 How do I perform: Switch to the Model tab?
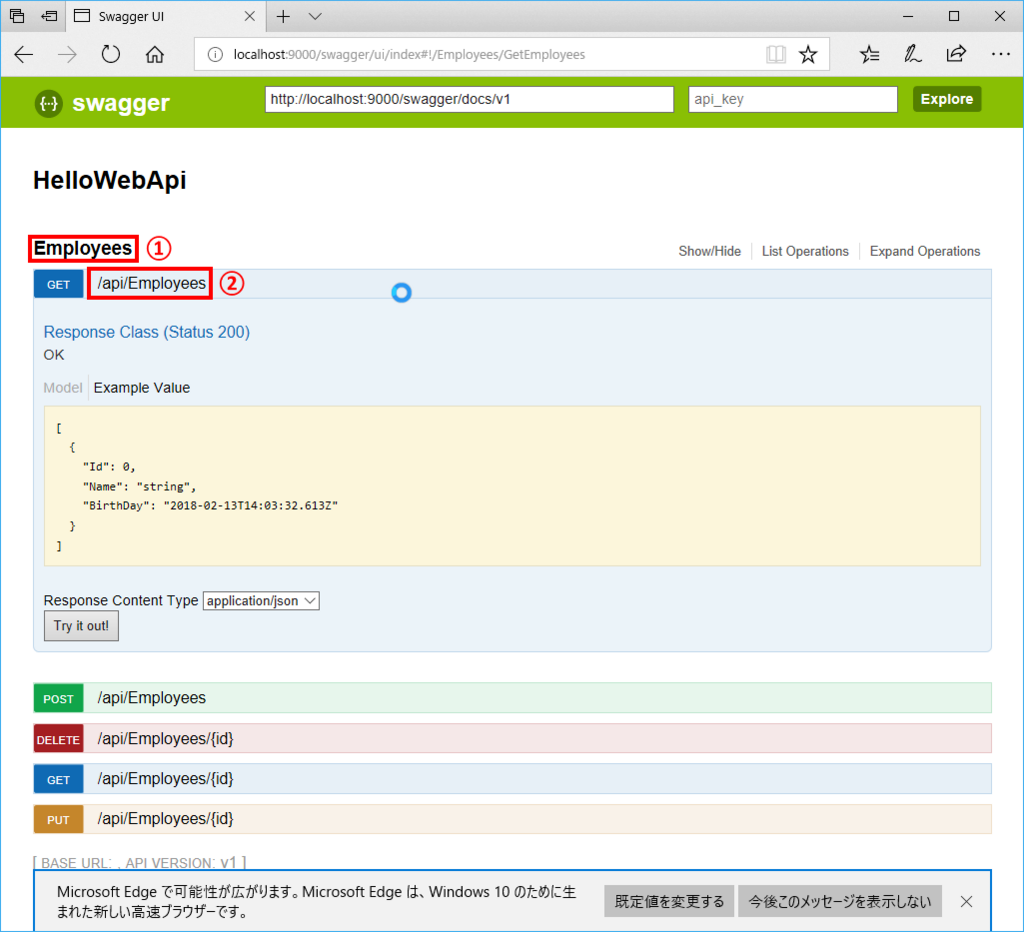[62, 388]
